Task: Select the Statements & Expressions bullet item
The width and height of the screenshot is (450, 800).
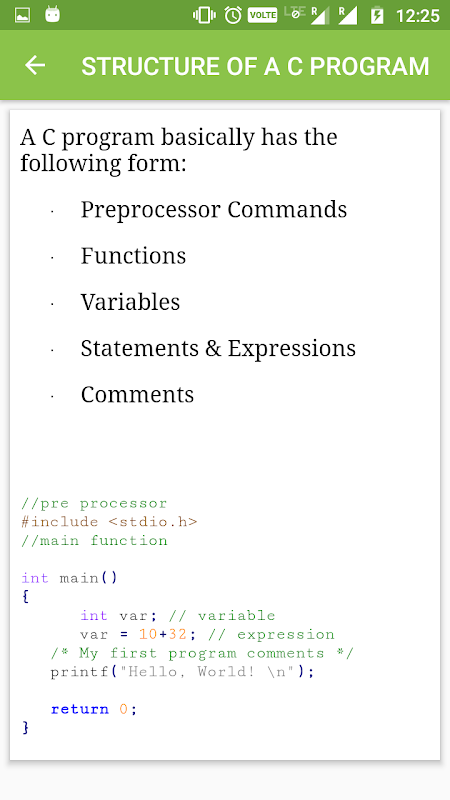Action: click(218, 348)
